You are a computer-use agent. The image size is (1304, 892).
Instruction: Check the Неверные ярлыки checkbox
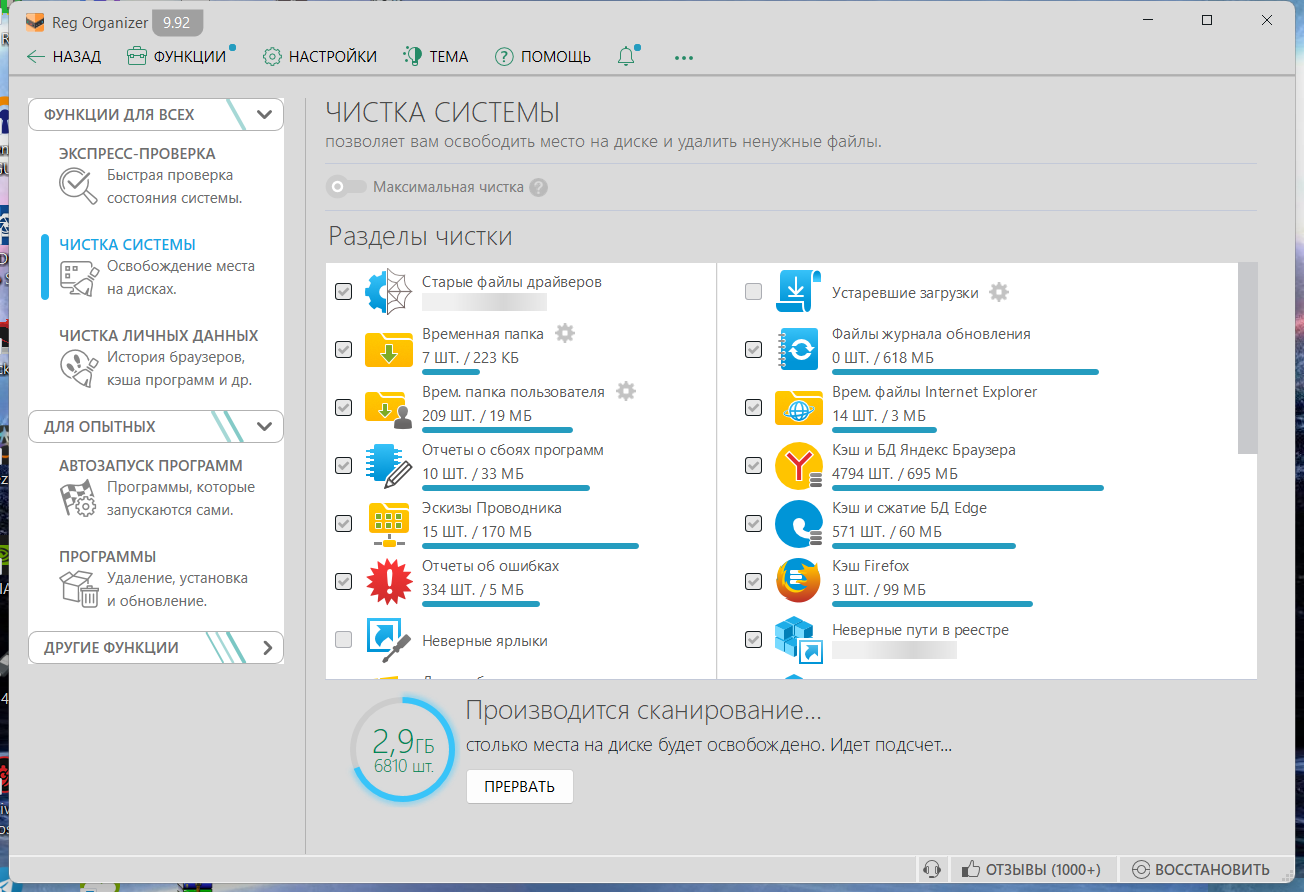(x=343, y=640)
